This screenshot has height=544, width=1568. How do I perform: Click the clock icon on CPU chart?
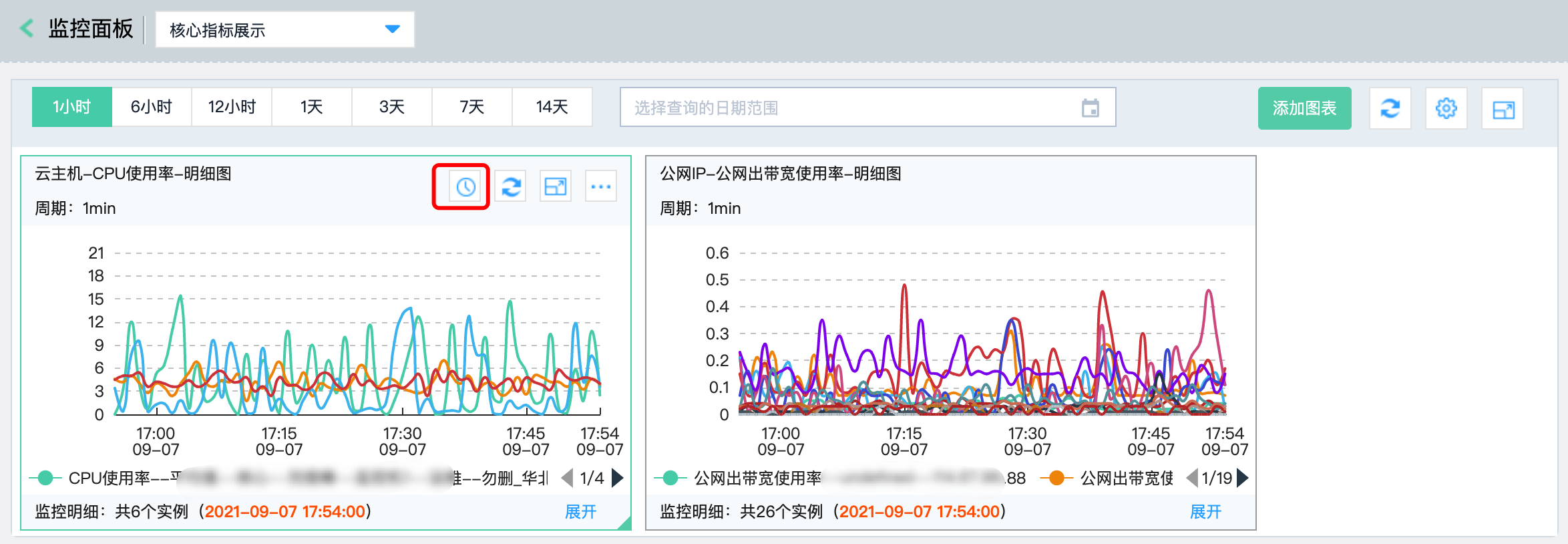(465, 187)
